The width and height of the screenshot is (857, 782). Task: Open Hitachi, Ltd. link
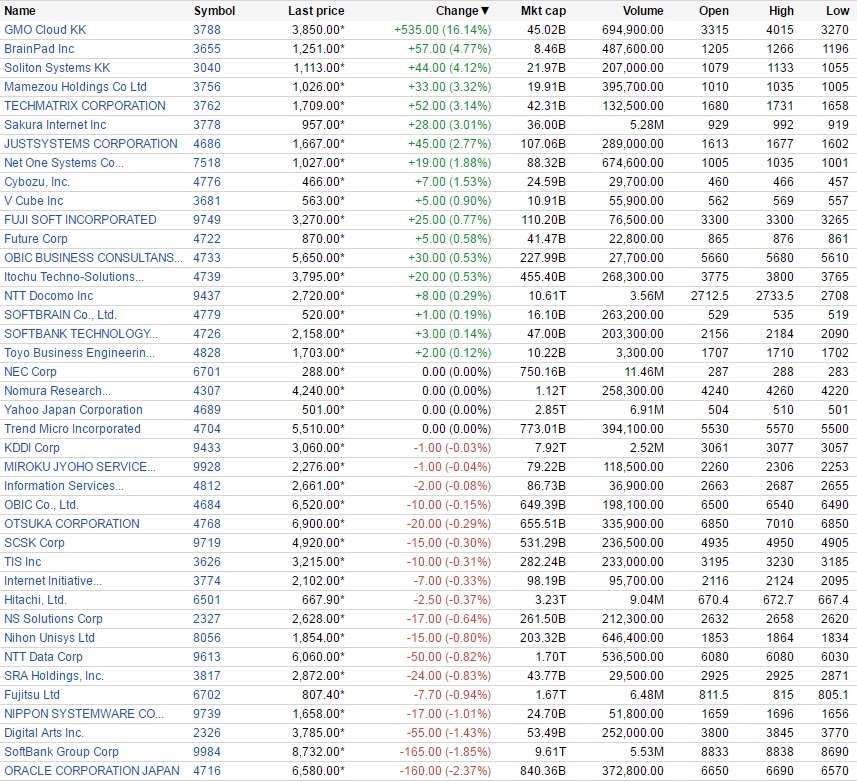(35, 600)
